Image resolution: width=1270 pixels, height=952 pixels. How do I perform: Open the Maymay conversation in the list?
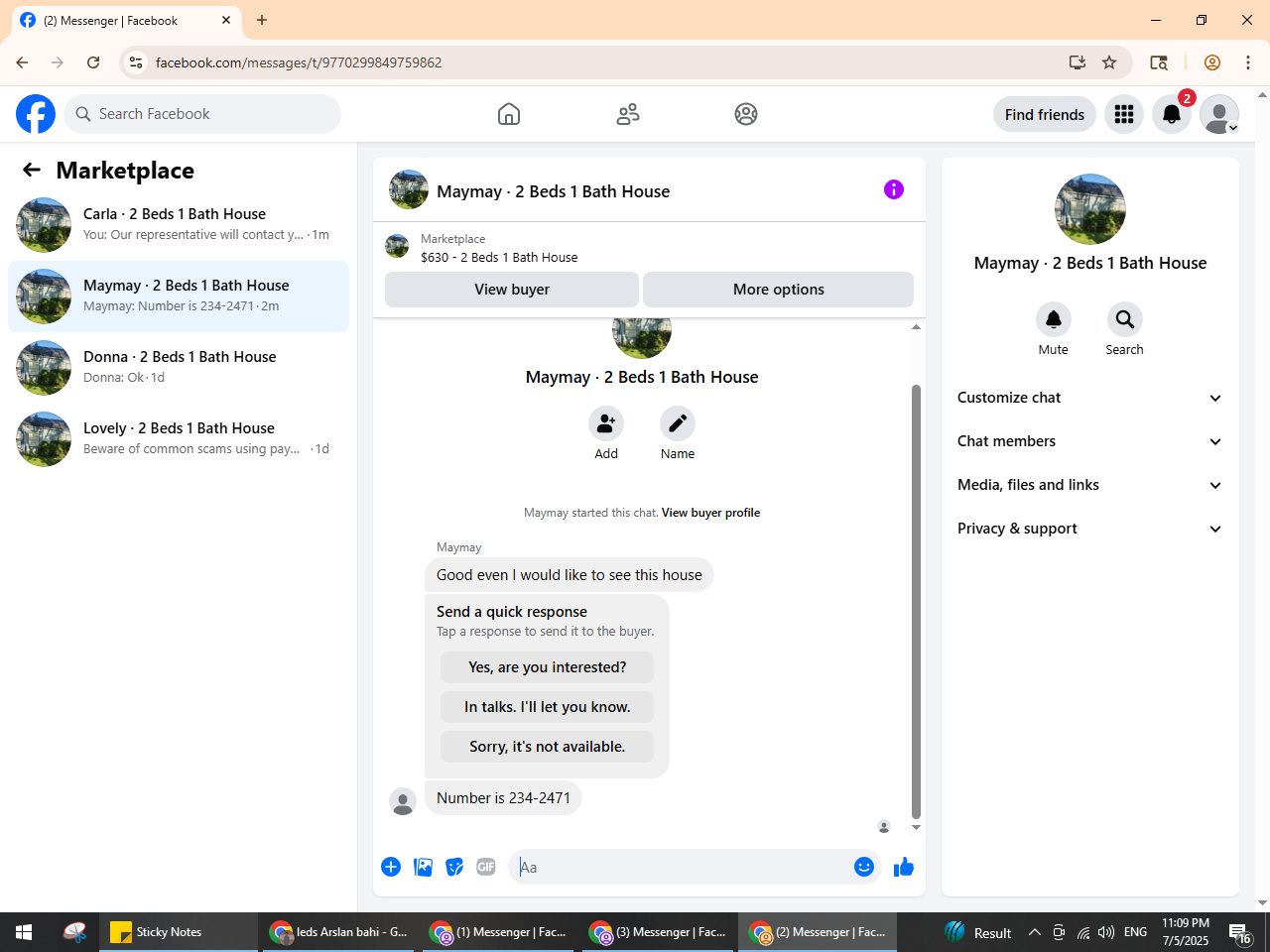coord(179,297)
